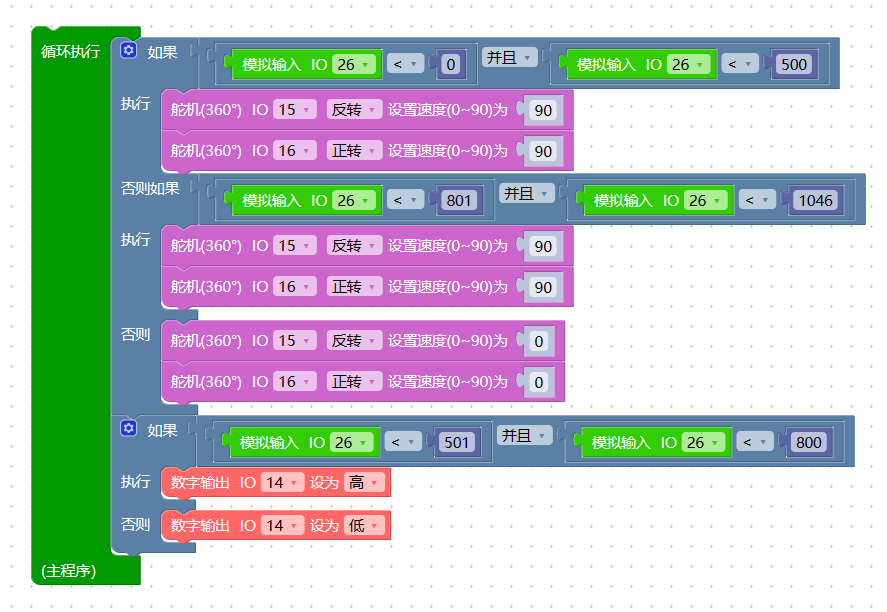Expand the 并且 dropdown between 801 and 1046 conditions
The height and width of the screenshot is (612, 887).
[x=526, y=193]
